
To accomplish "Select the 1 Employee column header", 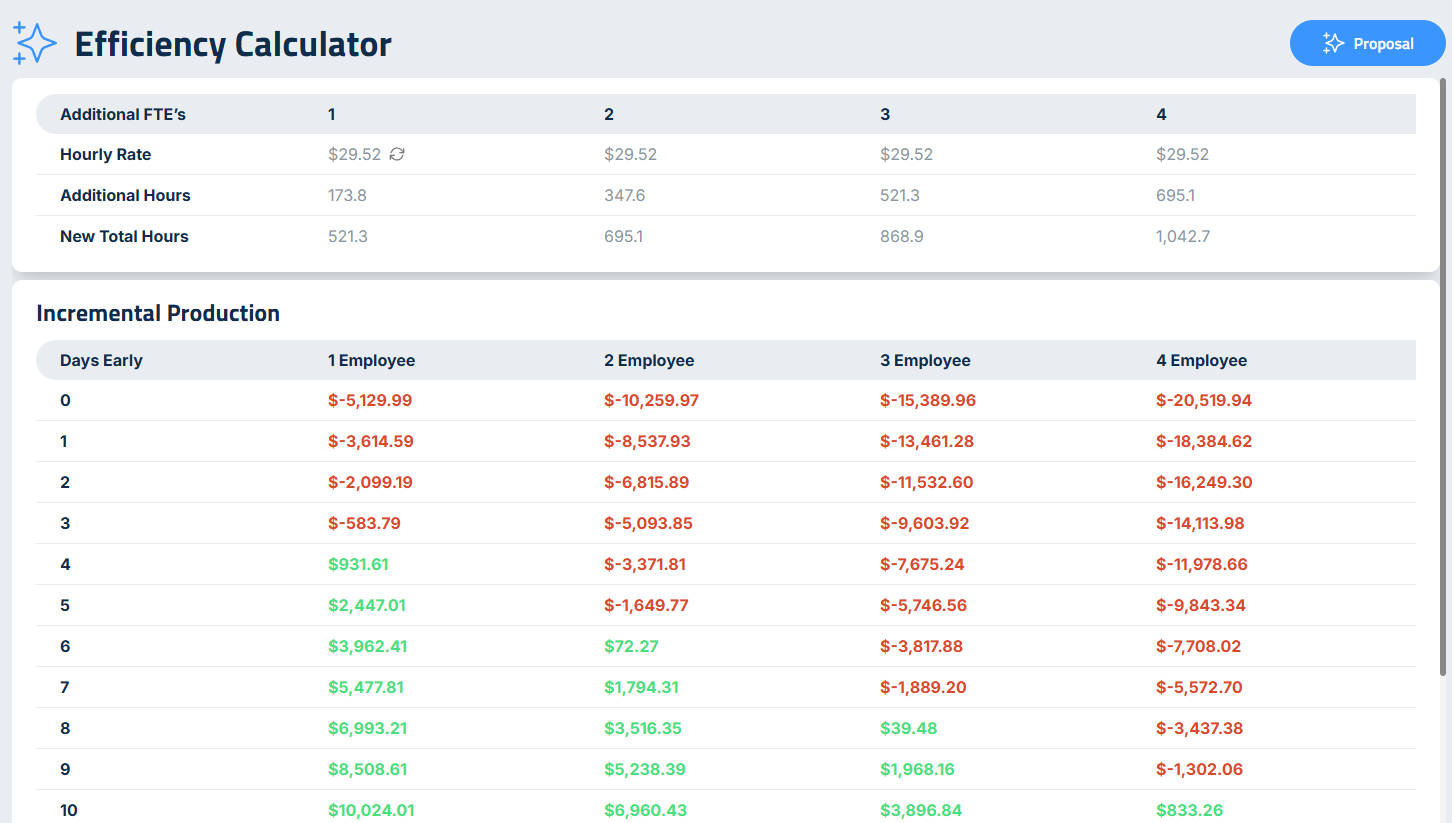I will [371, 360].
